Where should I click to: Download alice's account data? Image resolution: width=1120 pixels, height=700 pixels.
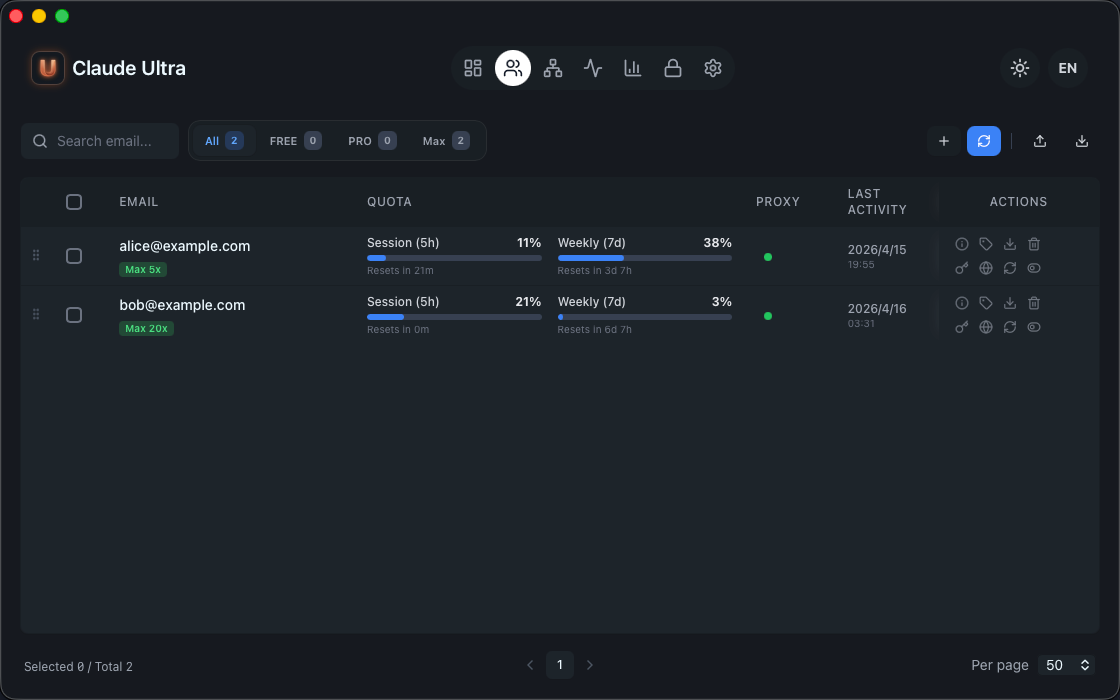[1009, 244]
